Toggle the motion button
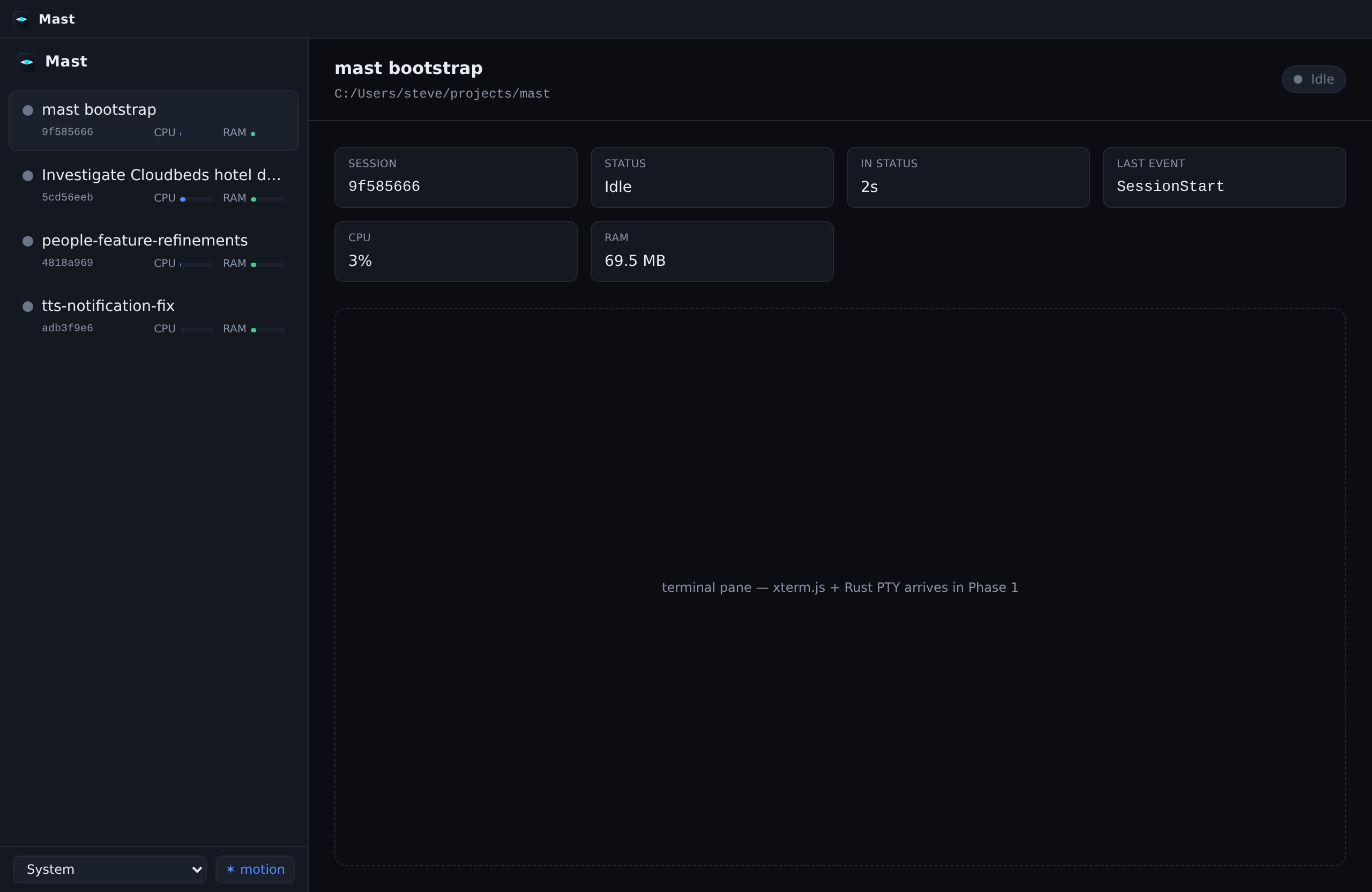 click(x=255, y=869)
